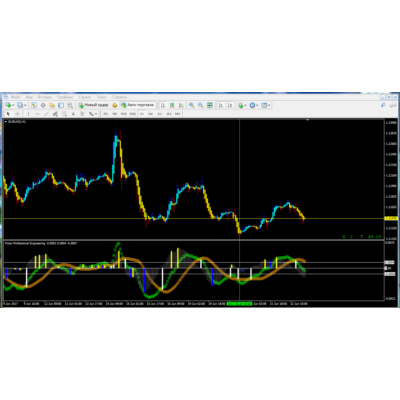
Task: Tile chart windows icon
Action: (x=210, y=105)
